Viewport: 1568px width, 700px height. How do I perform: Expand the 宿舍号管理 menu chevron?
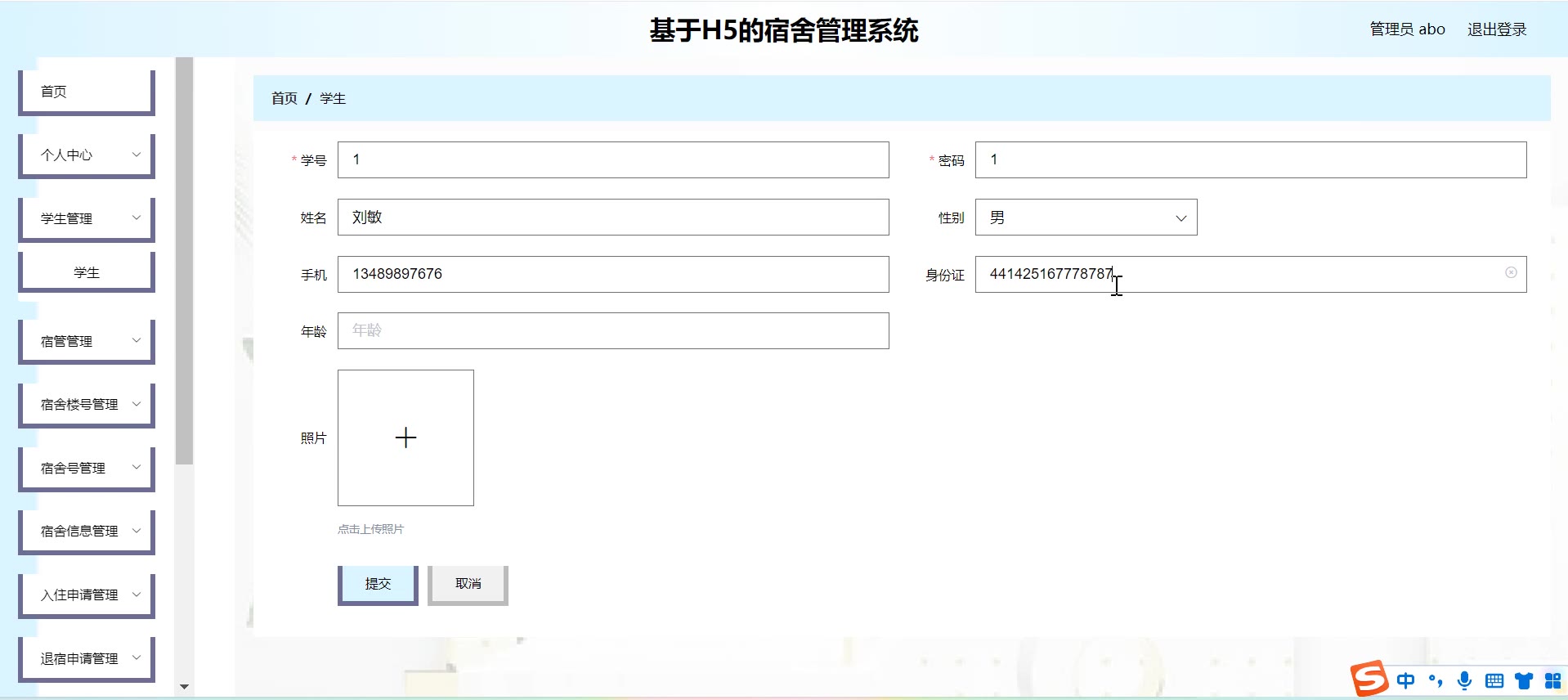137,467
